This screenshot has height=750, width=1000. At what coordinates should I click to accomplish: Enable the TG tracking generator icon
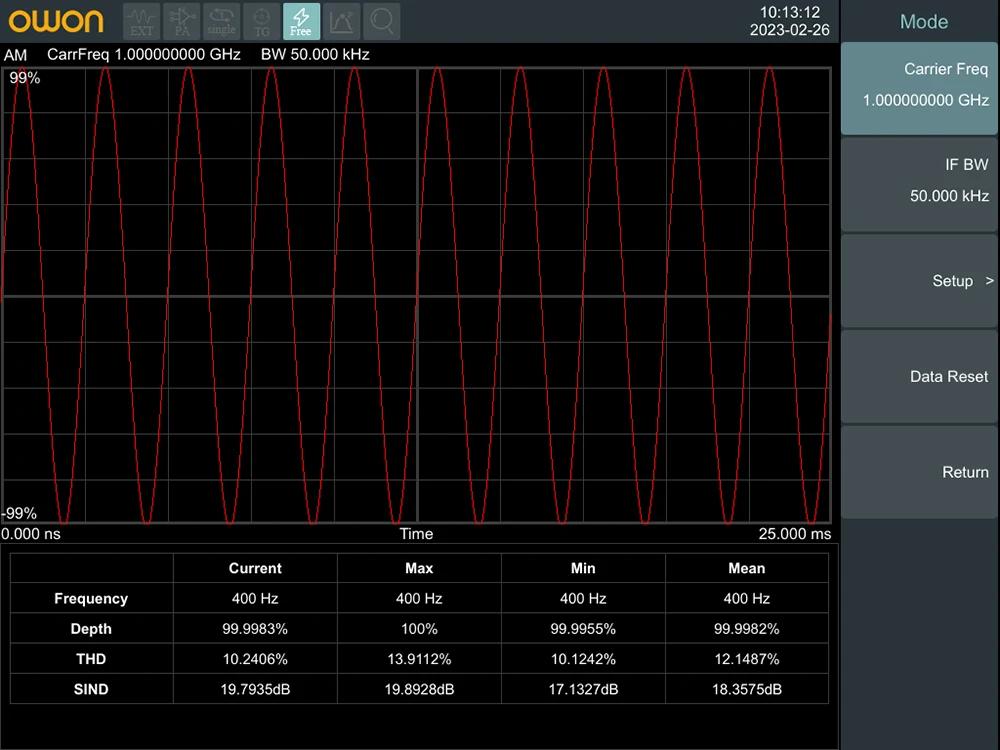coord(261,21)
